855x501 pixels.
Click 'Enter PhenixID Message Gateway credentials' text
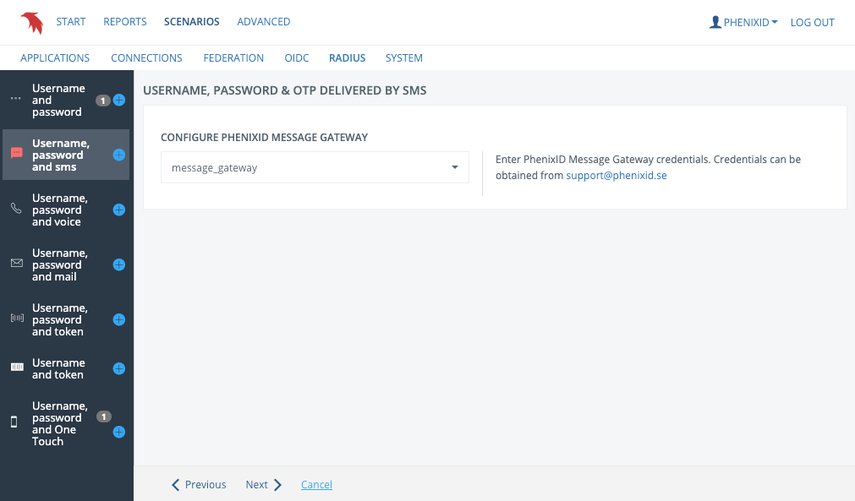pyautogui.click(x=601, y=160)
